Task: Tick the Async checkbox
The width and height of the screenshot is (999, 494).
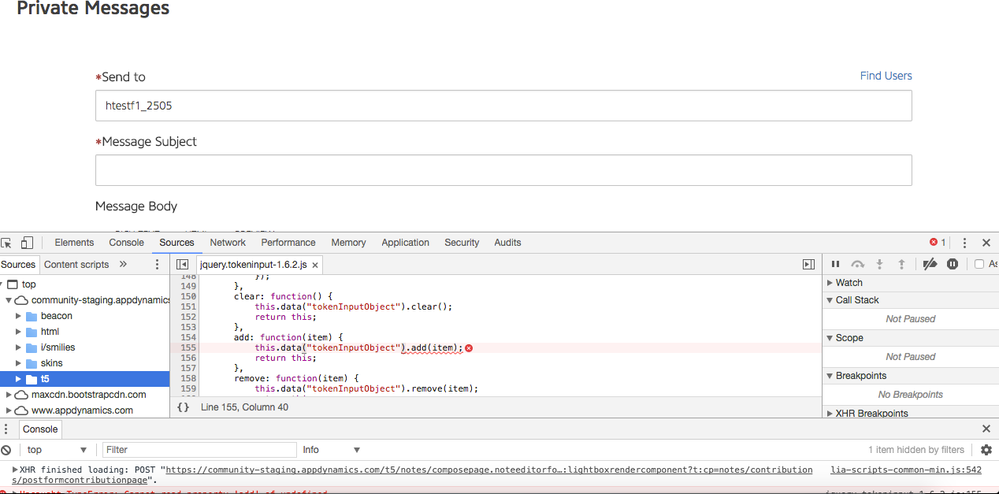Action: (x=979, y=265)
